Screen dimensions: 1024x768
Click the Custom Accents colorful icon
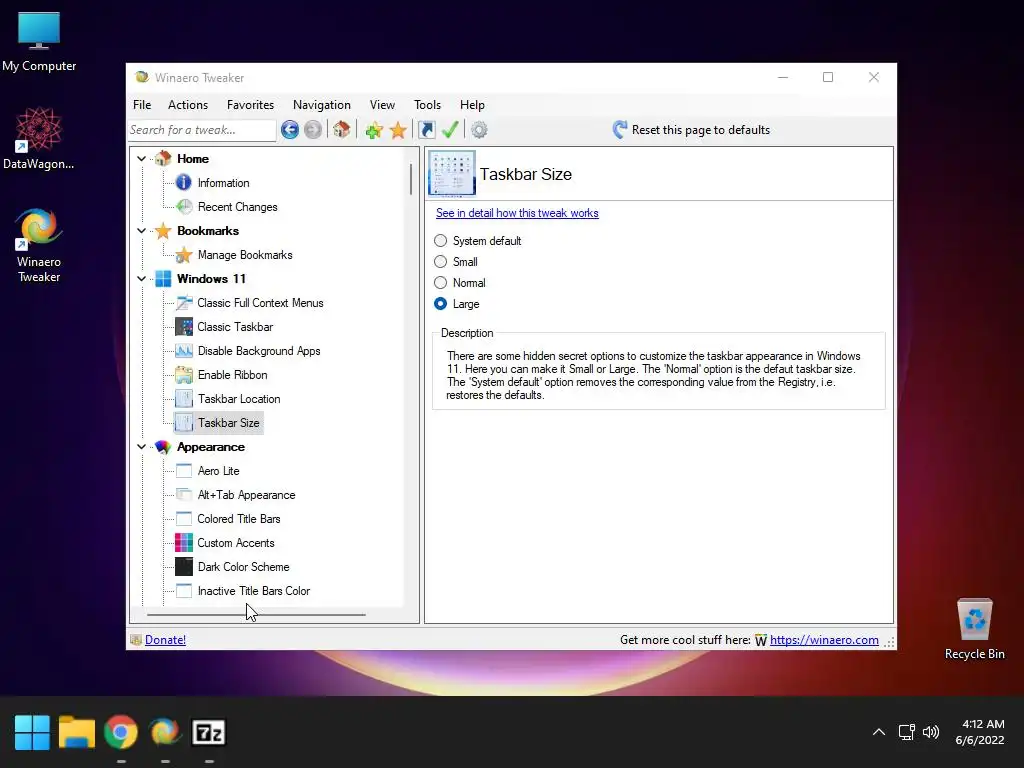(x=184, y=543)
